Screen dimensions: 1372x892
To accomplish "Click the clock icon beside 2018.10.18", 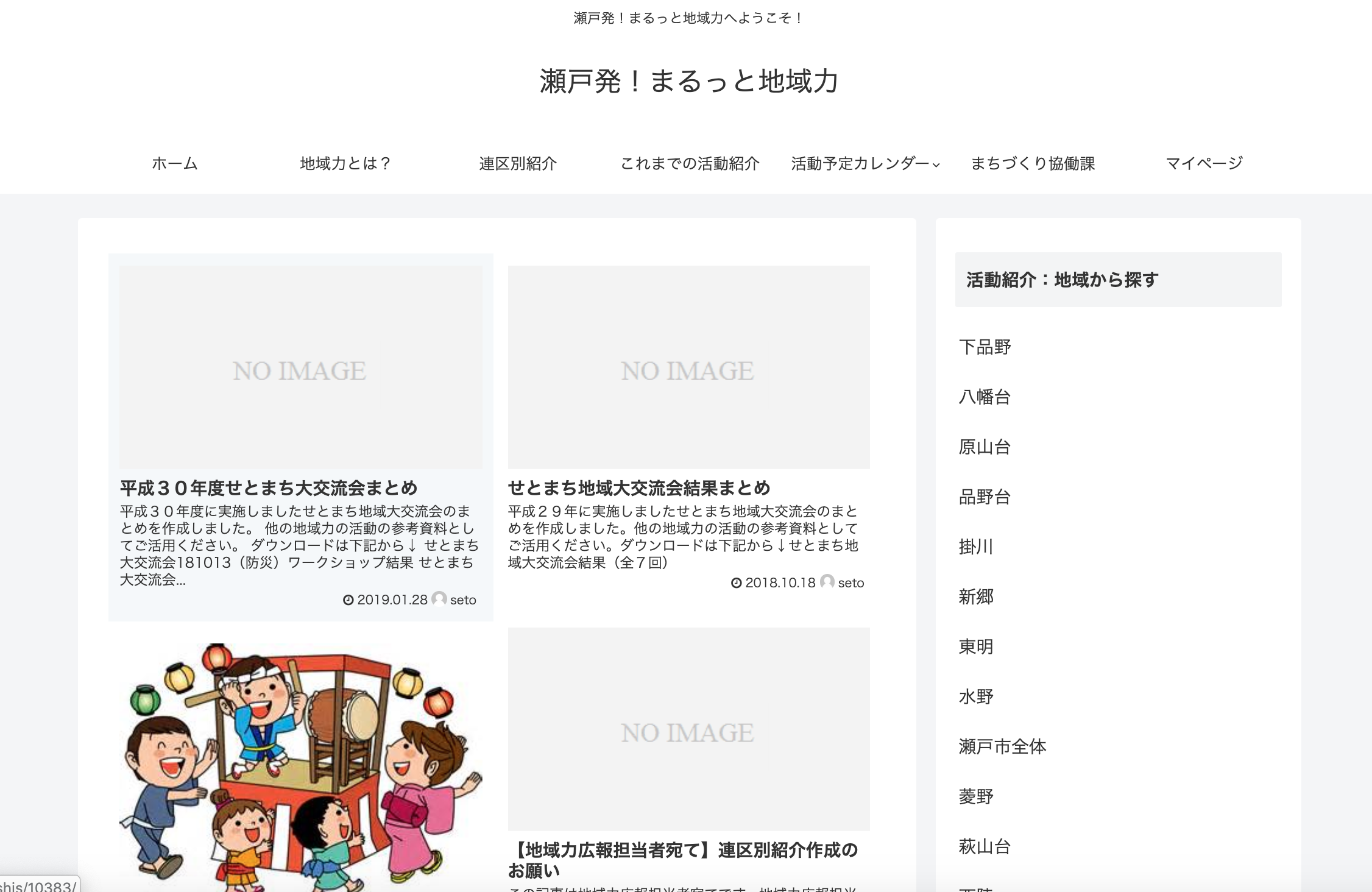I will 737,583.
